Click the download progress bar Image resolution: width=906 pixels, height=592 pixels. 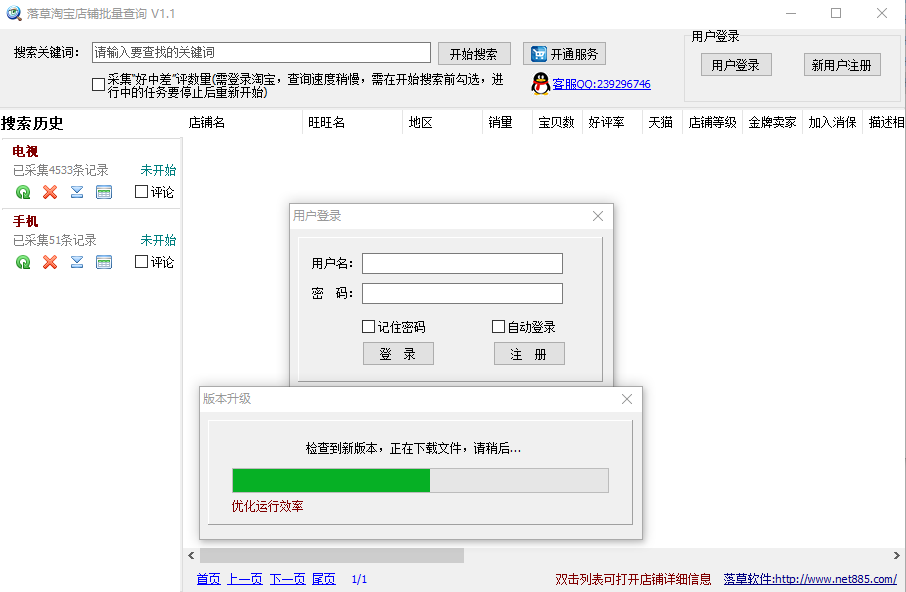point(420,481)
